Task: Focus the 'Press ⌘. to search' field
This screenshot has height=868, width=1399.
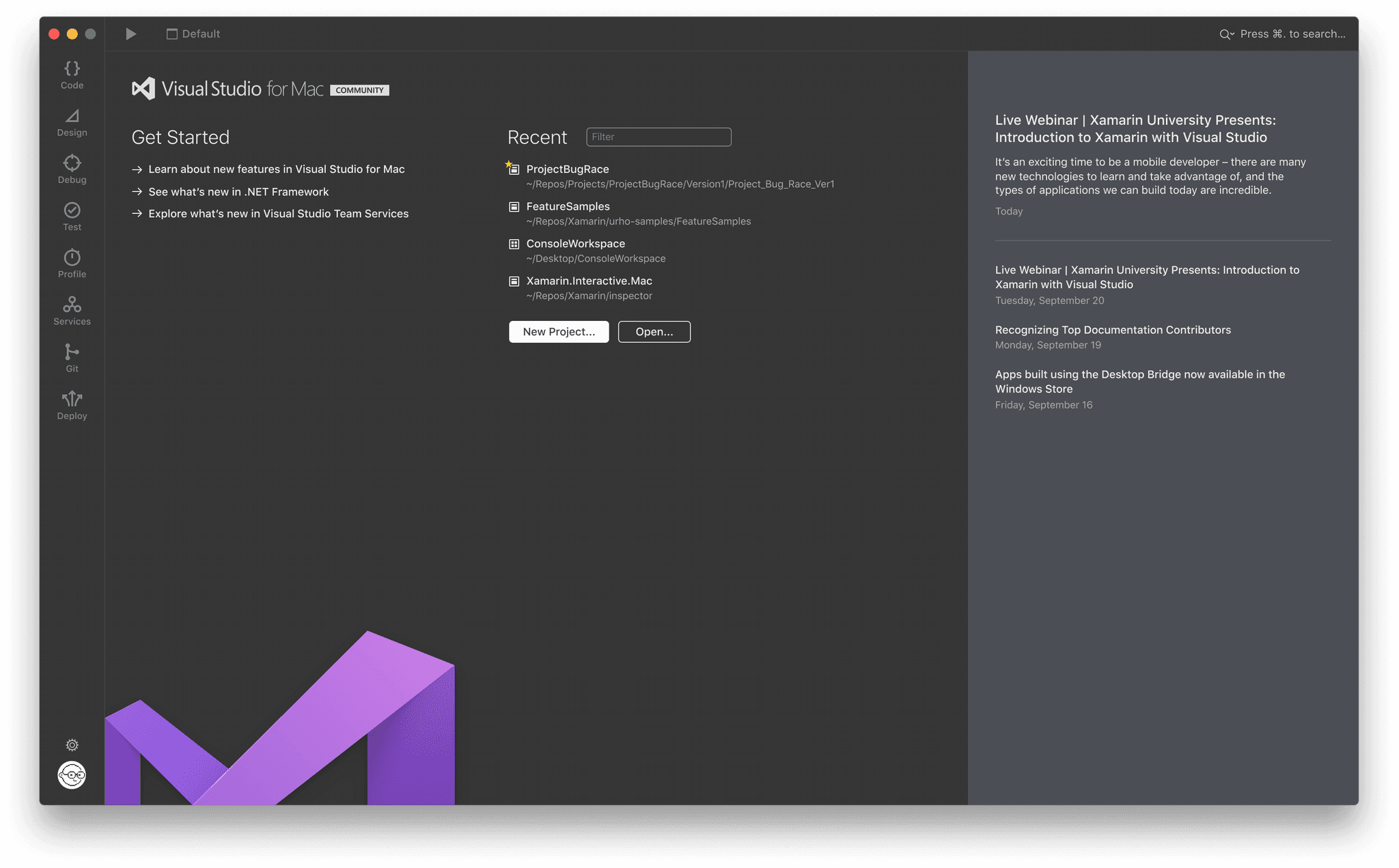Action: (x=1292, y=34)
